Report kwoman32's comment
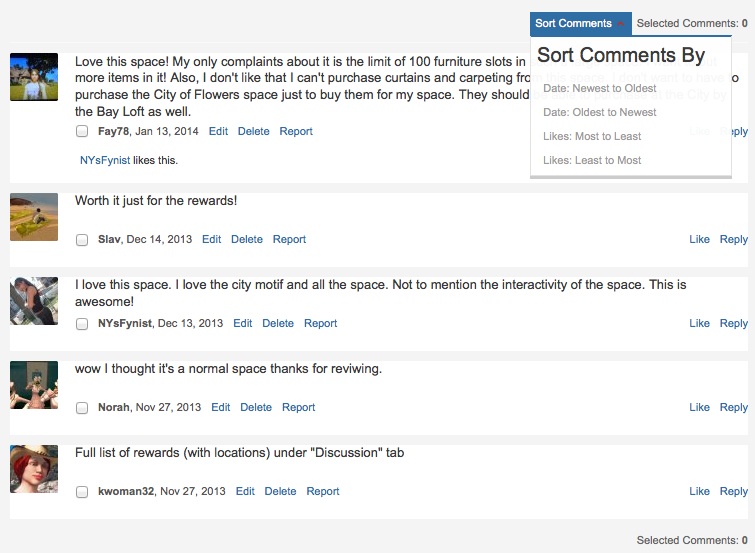The width and height of the screenshot is (755, 553). (x=323, y=491)
